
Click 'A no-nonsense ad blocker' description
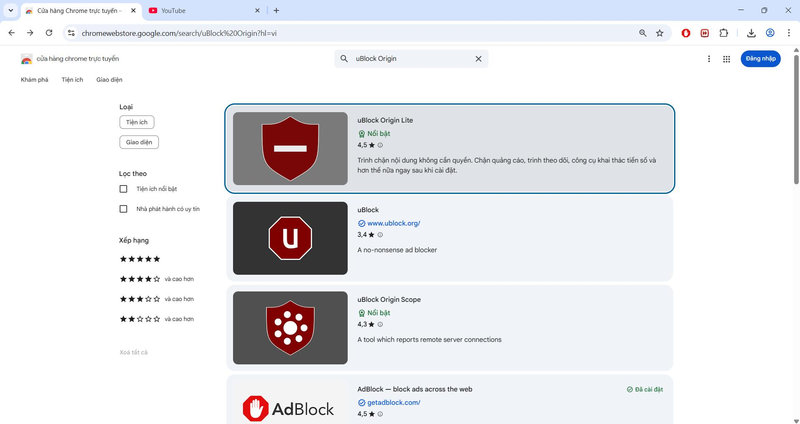tap(397, 250)
